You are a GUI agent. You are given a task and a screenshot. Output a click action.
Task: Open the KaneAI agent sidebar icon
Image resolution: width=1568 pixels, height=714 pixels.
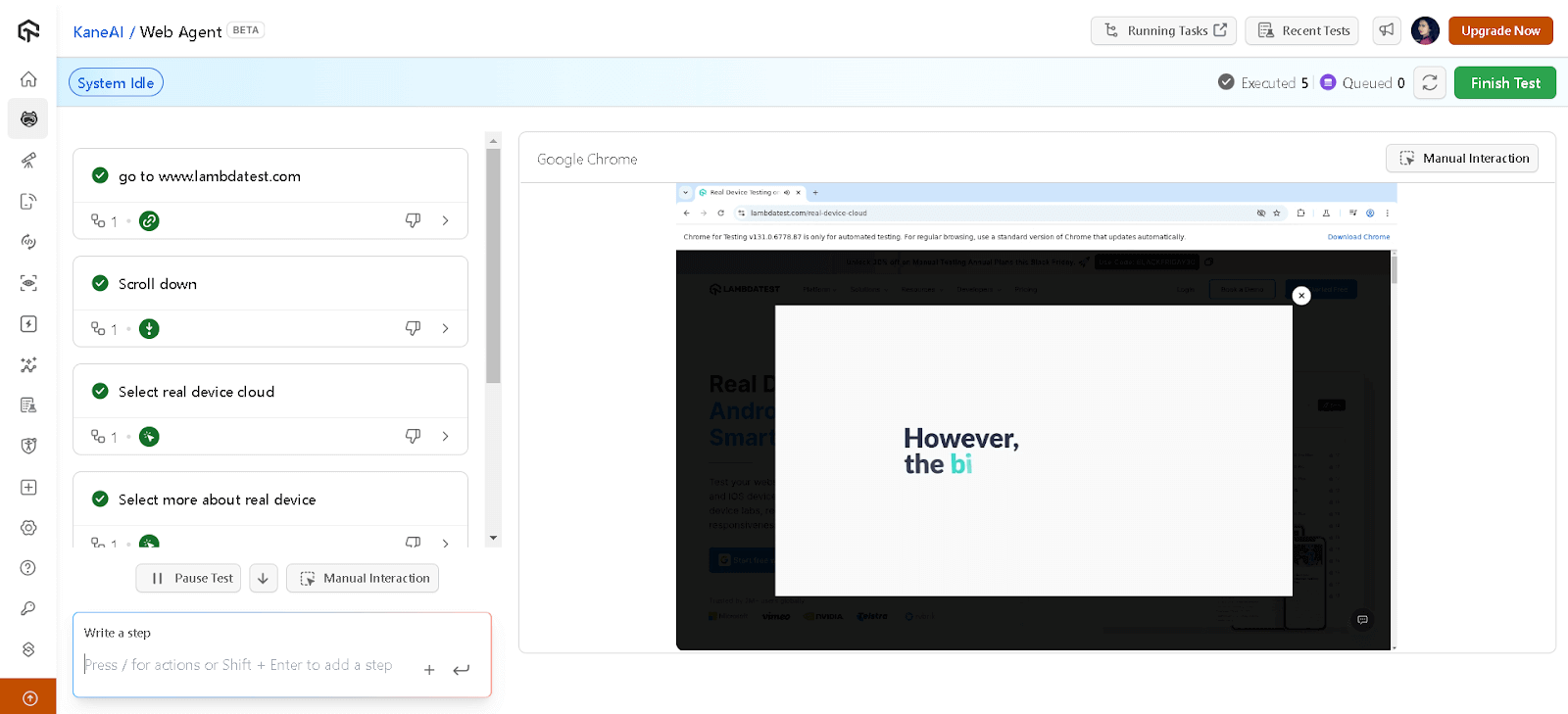28,119
